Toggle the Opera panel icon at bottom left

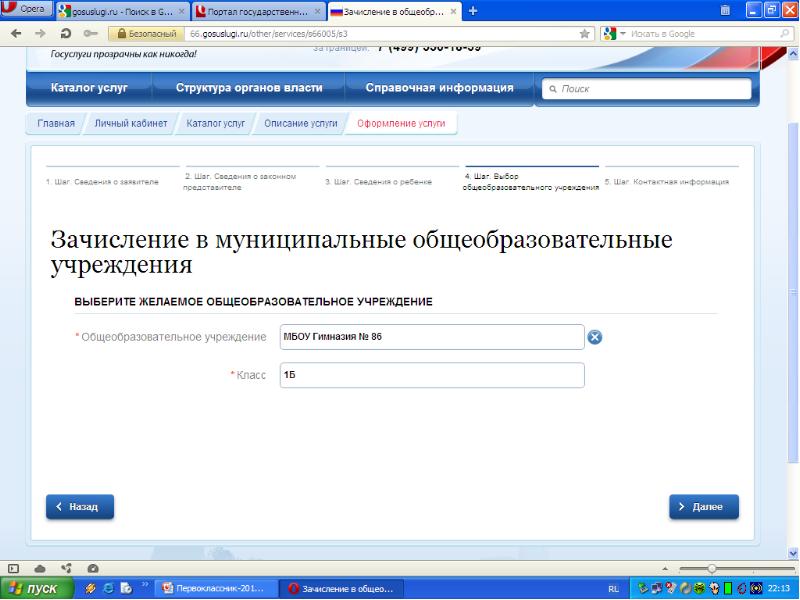click(x=13, y=567)
